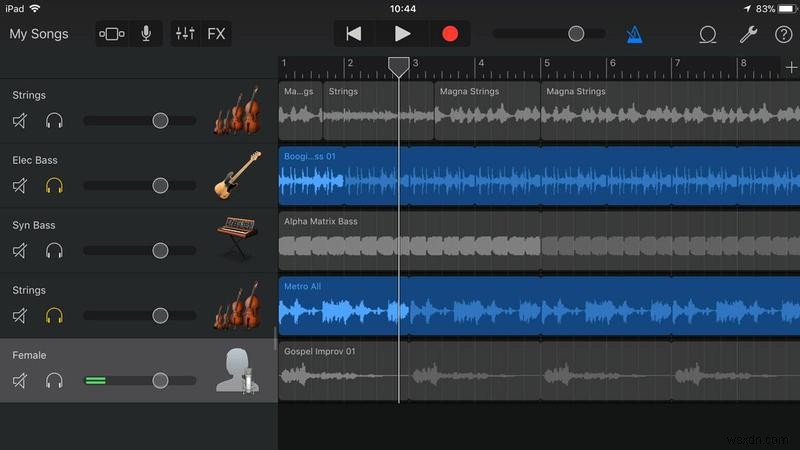Start playback with Play button
This screenshot has height=450, width=800.
pos(402,34)
